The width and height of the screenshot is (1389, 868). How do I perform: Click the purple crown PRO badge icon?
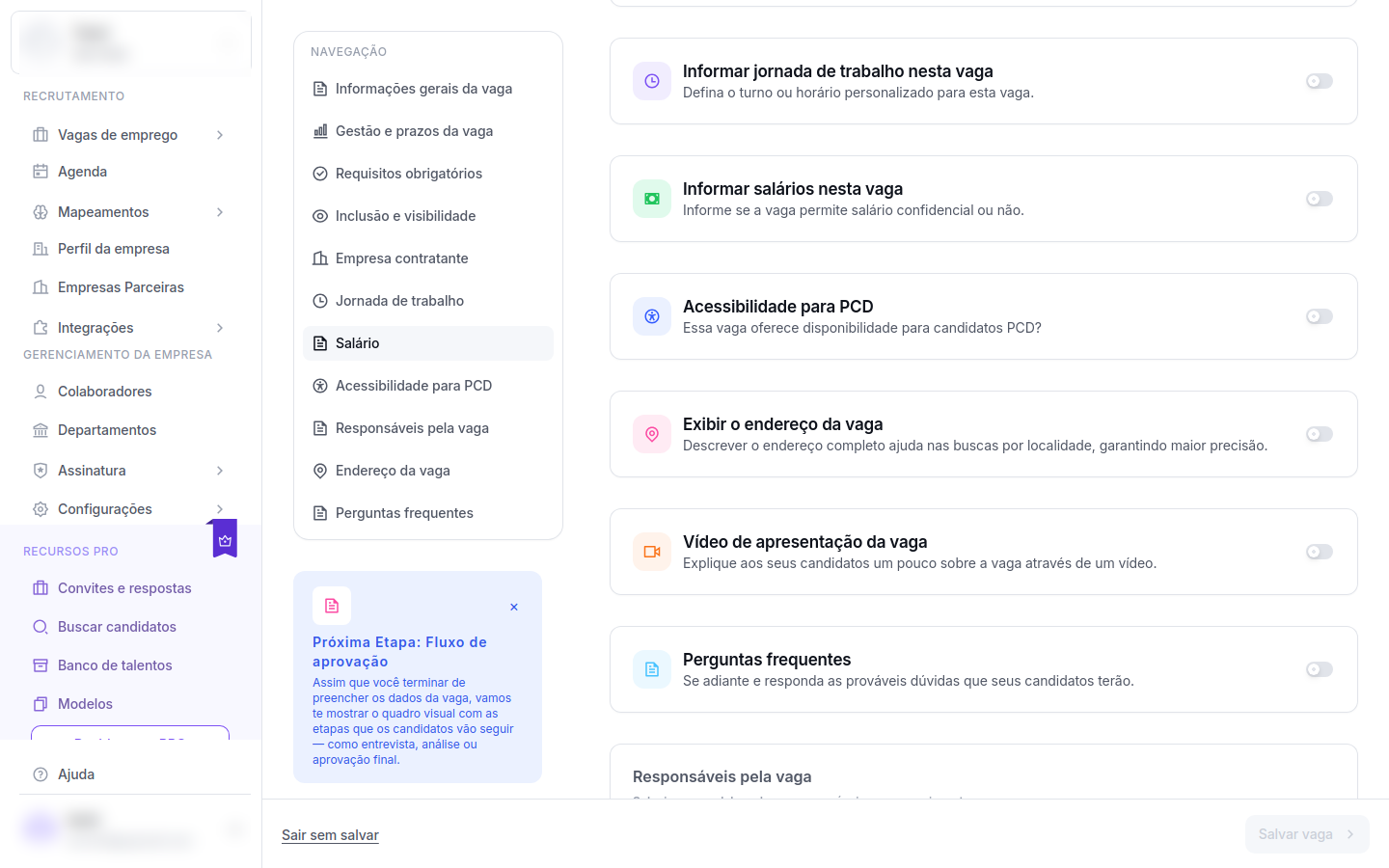pyautogui.click(x=225, y=539)
